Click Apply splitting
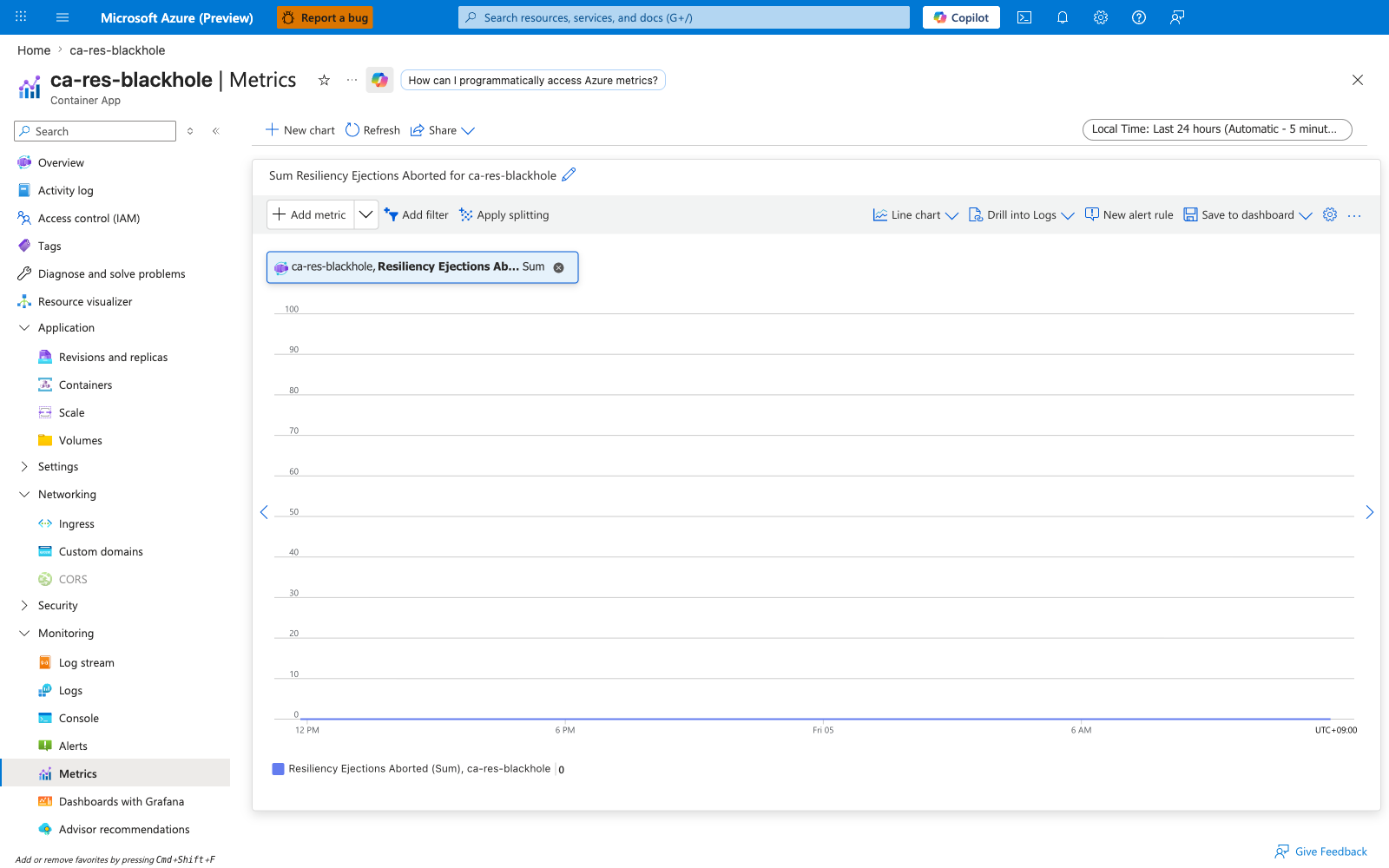This screenshot has width=1389, height=868. 504,215
